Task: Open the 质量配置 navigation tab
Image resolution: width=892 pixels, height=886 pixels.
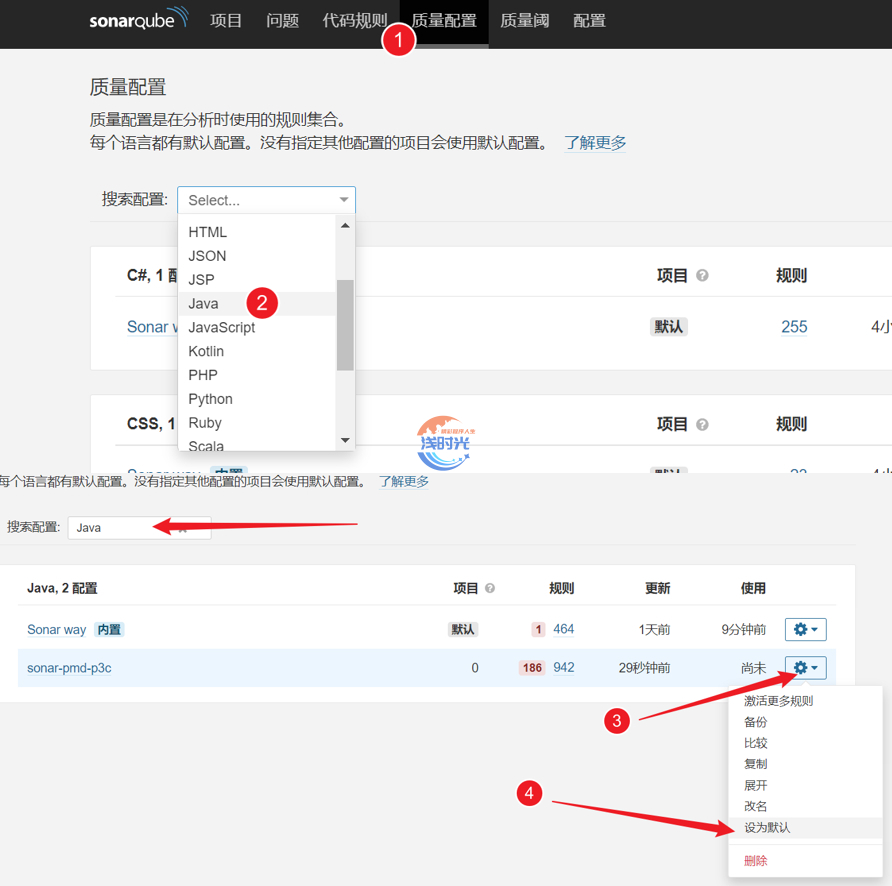Action: pos(444,21)
